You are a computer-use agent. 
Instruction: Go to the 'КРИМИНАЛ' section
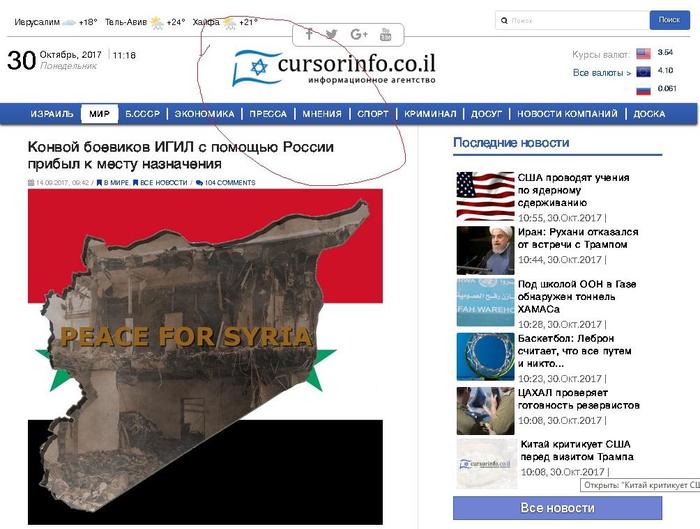pos(432,114)
